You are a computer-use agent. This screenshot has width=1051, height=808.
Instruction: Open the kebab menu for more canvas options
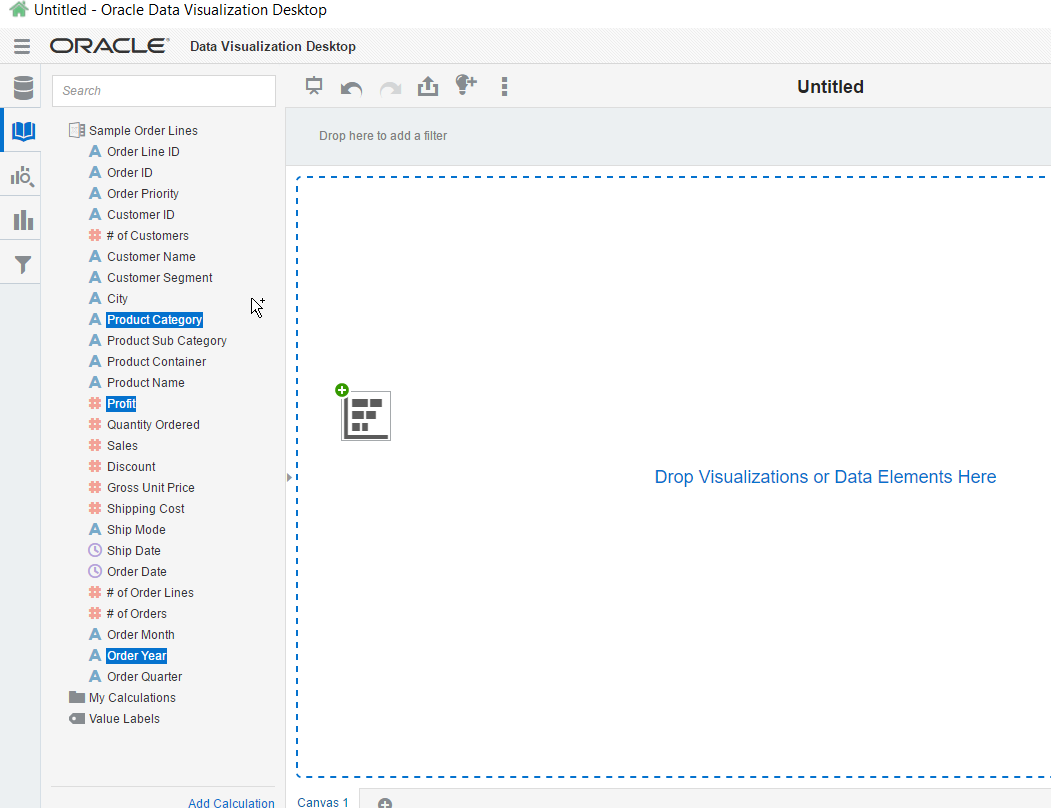(505, 87)
